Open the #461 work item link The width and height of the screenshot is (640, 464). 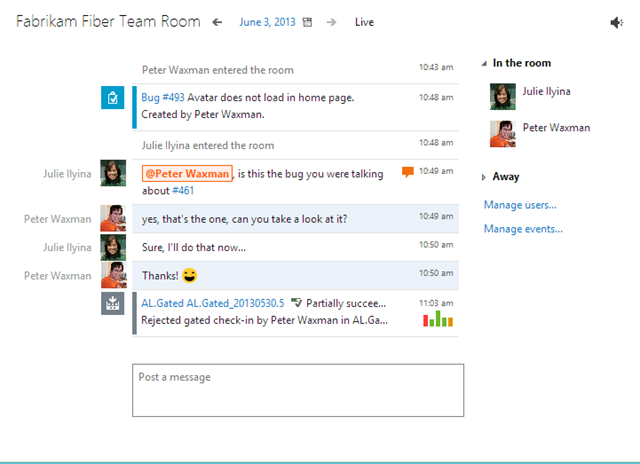click(x=183, y=190)
